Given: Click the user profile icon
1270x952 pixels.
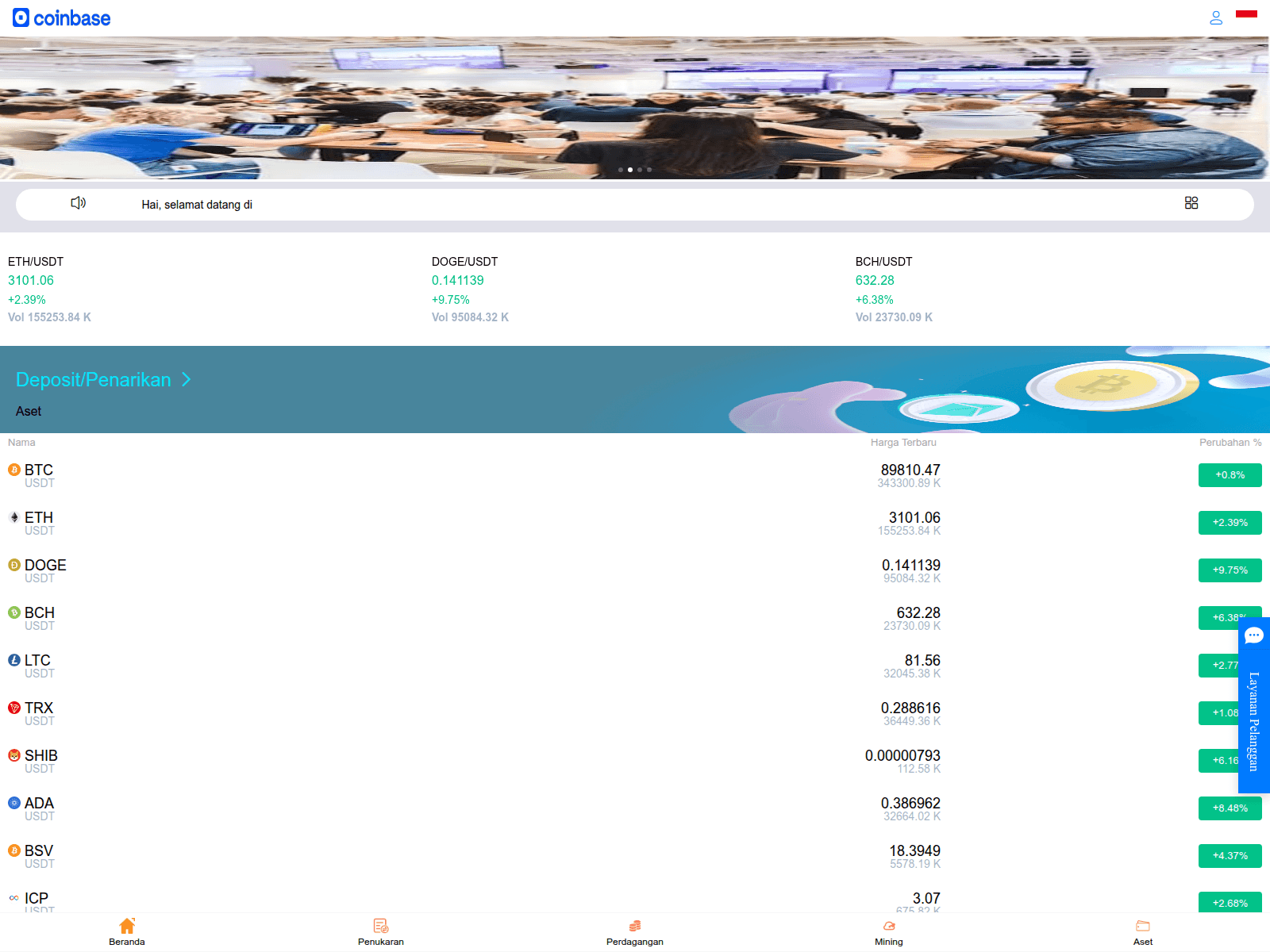Looking at the screenshot, I should [1215, 17].
